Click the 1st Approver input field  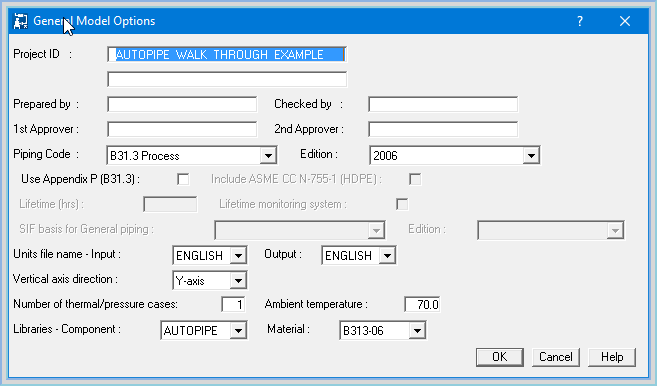[182, 130]
